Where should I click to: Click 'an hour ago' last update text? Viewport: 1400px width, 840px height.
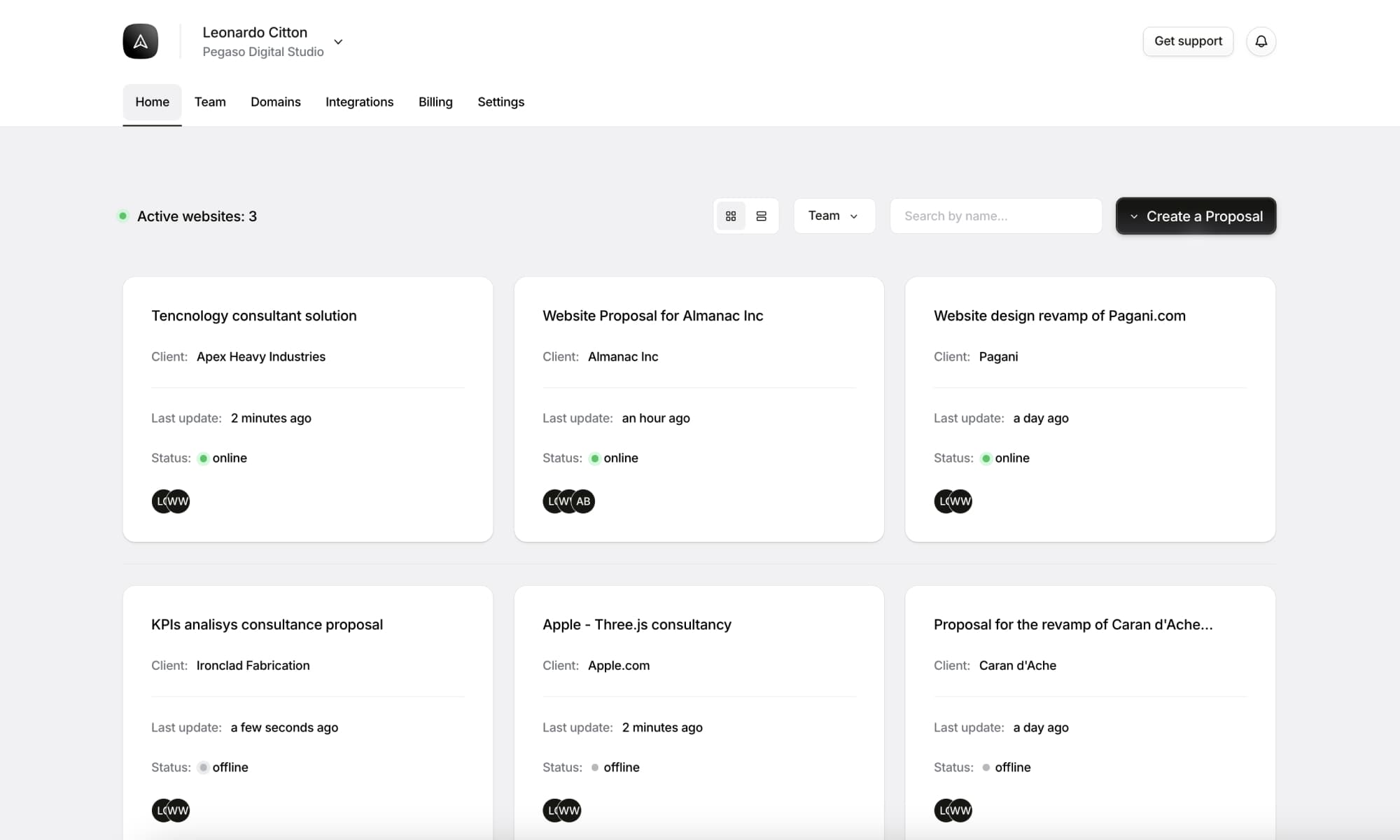point(656,418)
